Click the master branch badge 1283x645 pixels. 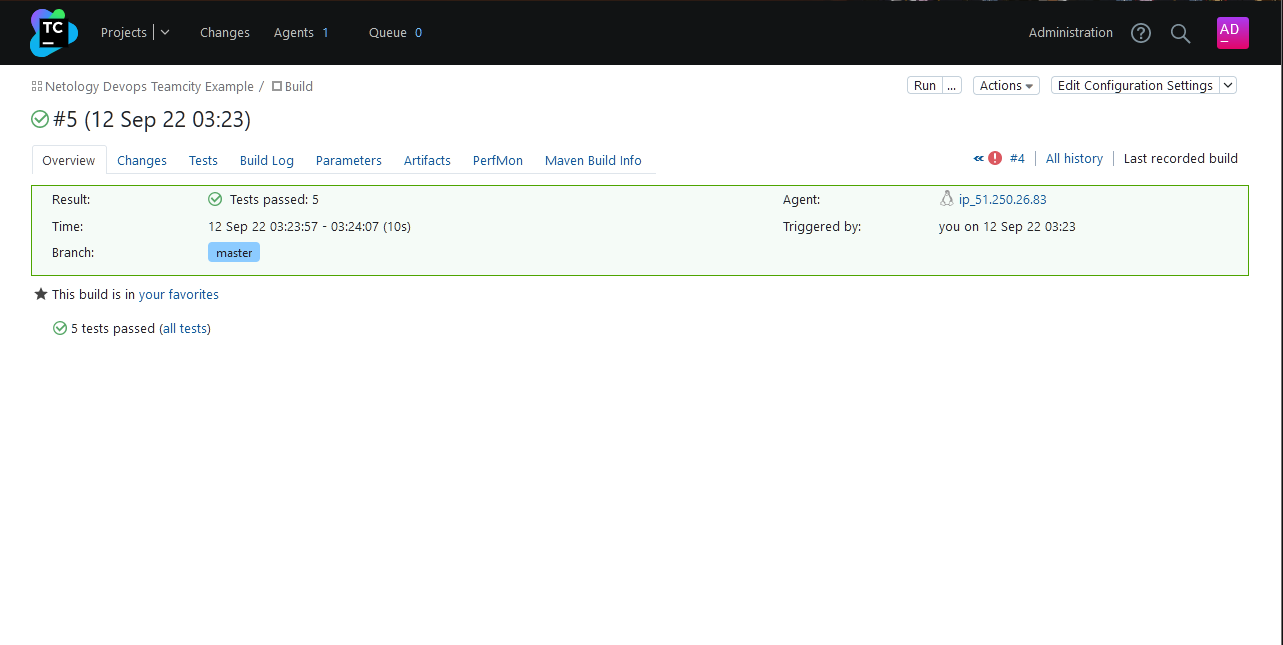click(233, 252)
